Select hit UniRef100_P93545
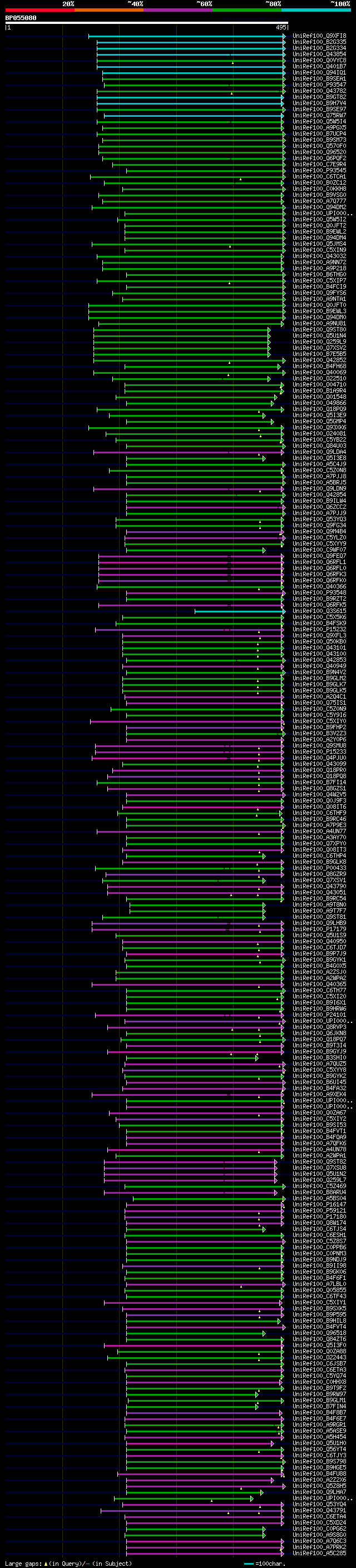The image size is (356, 1568). tap(319, 170)
